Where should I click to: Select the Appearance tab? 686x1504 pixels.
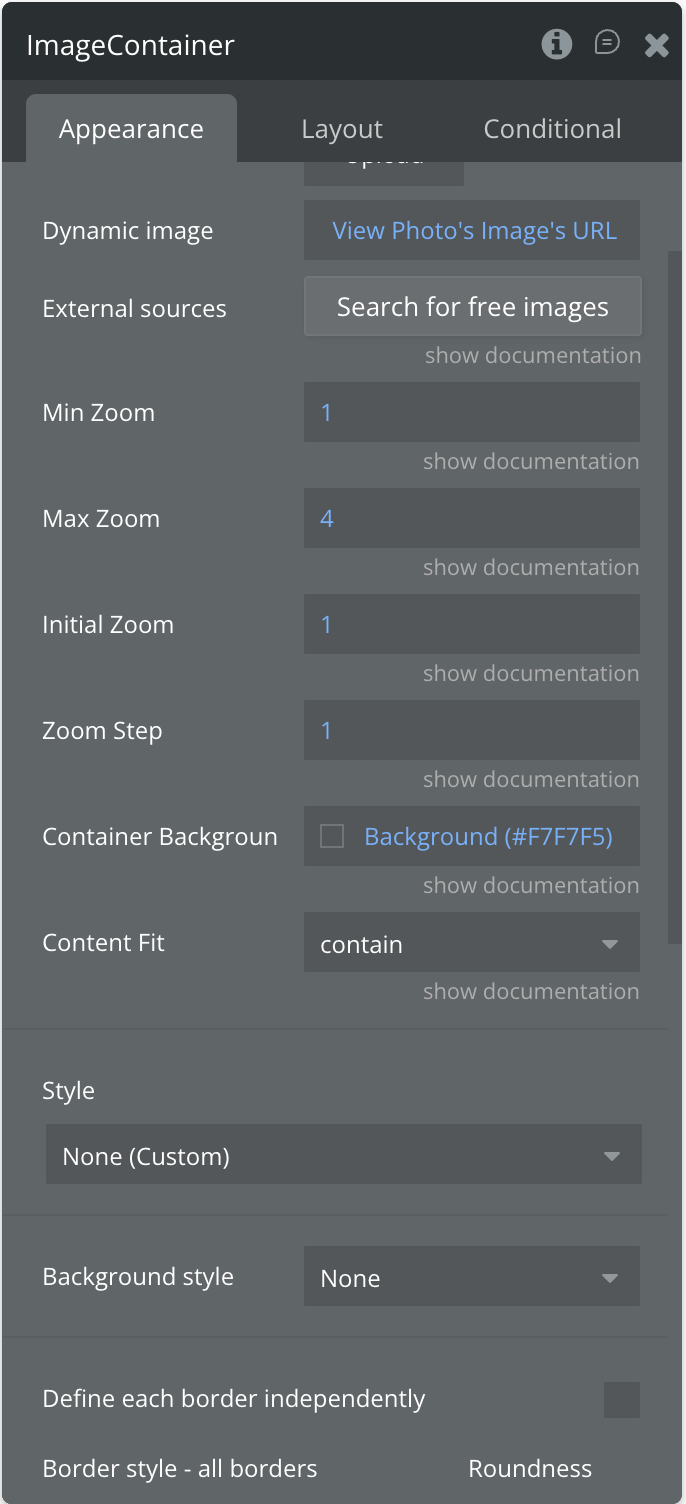click(x=131, y=129)
